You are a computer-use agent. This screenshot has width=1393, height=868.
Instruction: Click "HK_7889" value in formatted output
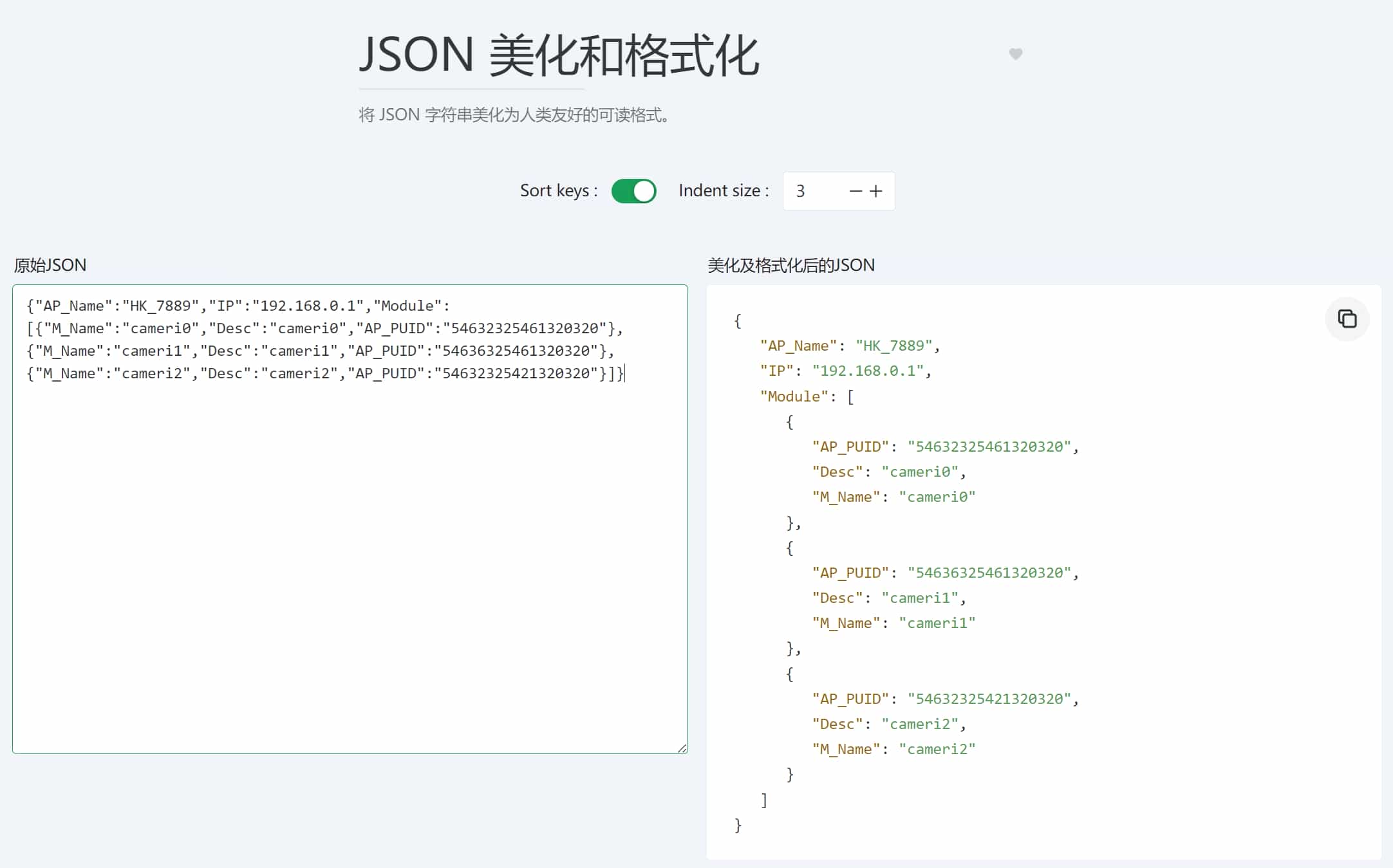[893, 346]
